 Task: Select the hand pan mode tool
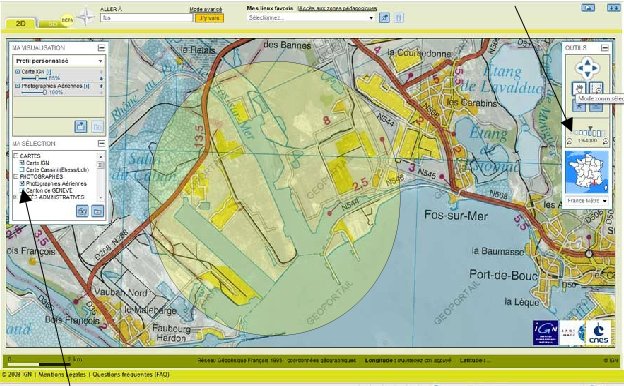pos(579,88)
